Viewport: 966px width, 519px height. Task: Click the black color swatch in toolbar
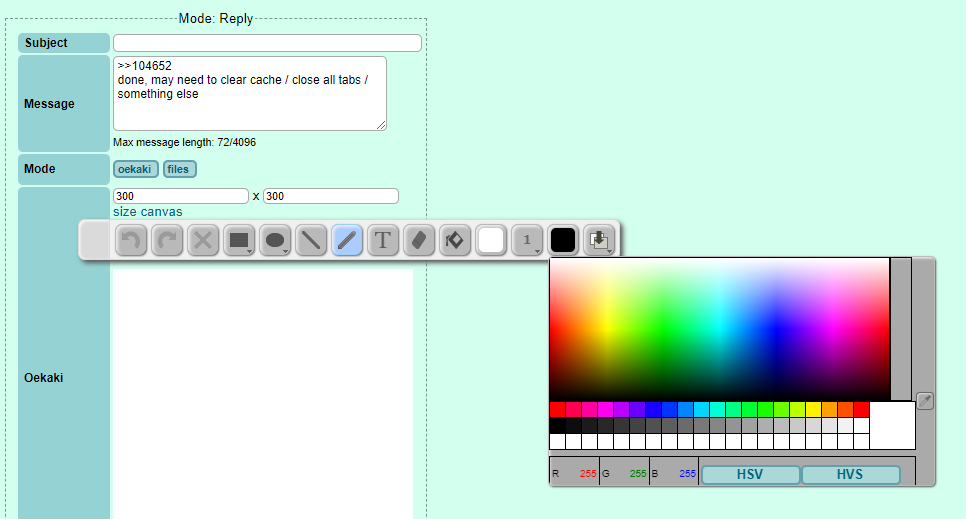(x=563, y=240)
